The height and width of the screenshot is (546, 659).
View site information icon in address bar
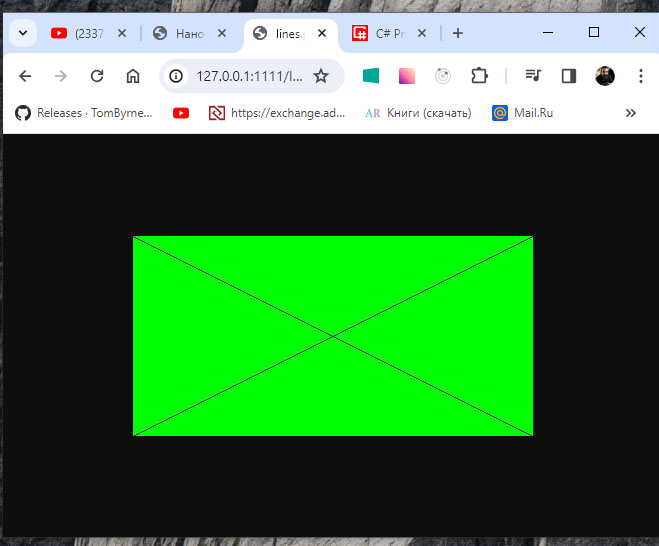point(176,76)
